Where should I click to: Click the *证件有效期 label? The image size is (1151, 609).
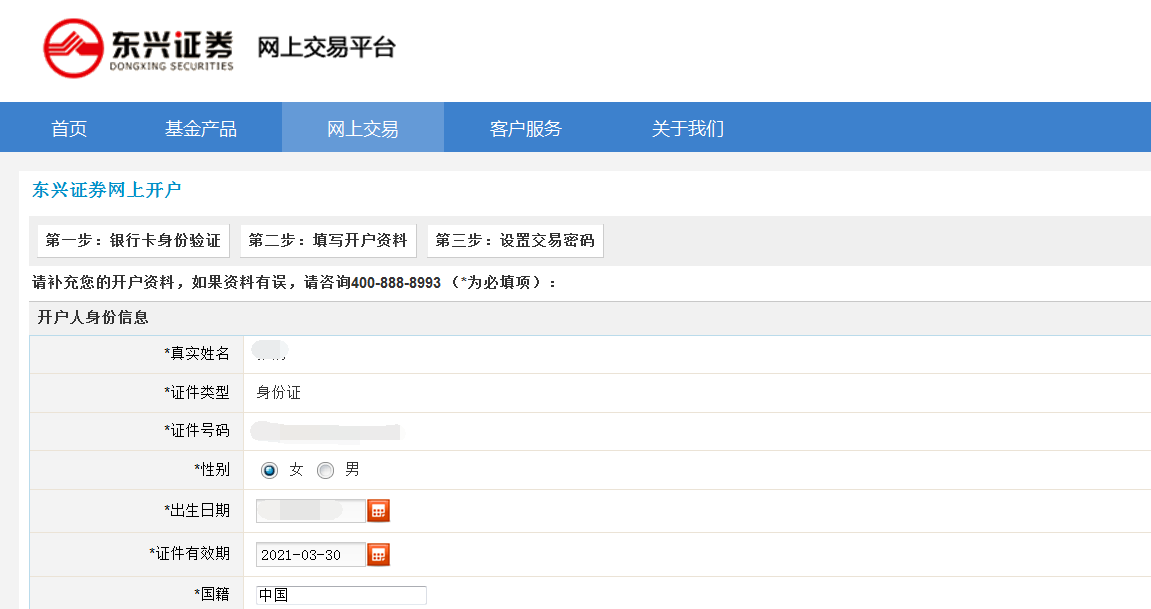point(189,554)
